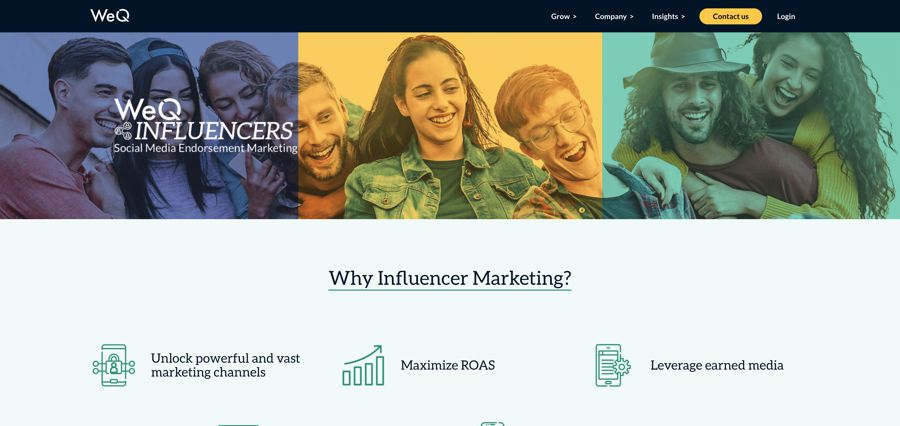Select the Why Influencer Marketing heading
Screen dimensions: 900x426
point(450,278)
